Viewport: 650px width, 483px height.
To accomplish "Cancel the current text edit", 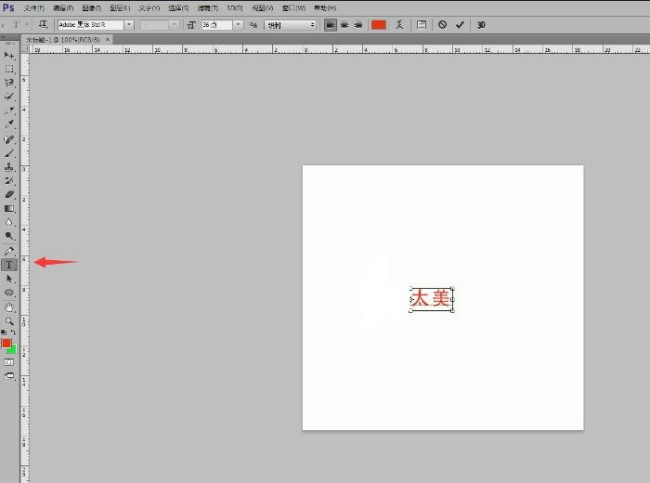I will pos(442,24).
